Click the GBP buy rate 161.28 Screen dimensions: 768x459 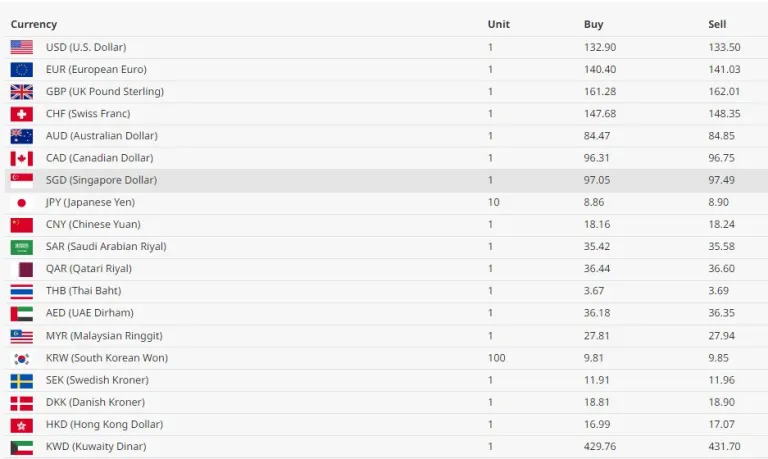(x=600, y=91)
